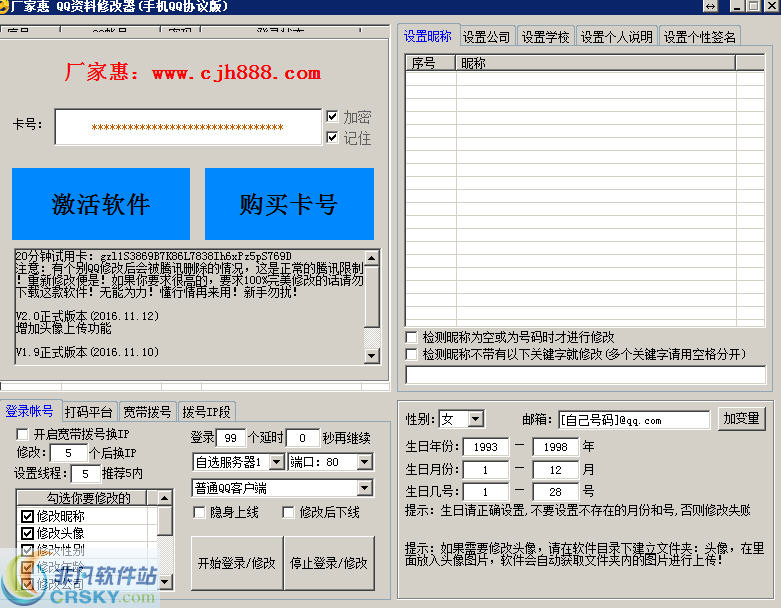Click the 修改 个后换IP field
The image size is (781, 608).
point(69,453)
